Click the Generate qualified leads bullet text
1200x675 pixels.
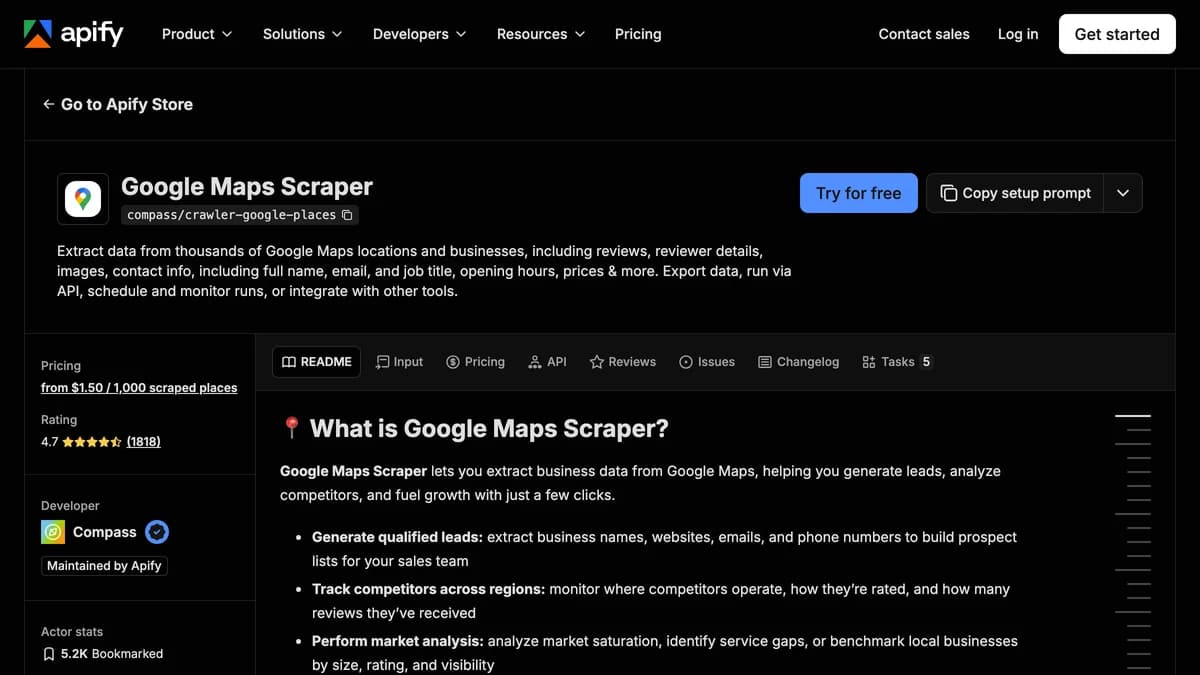tap(664, 549)
